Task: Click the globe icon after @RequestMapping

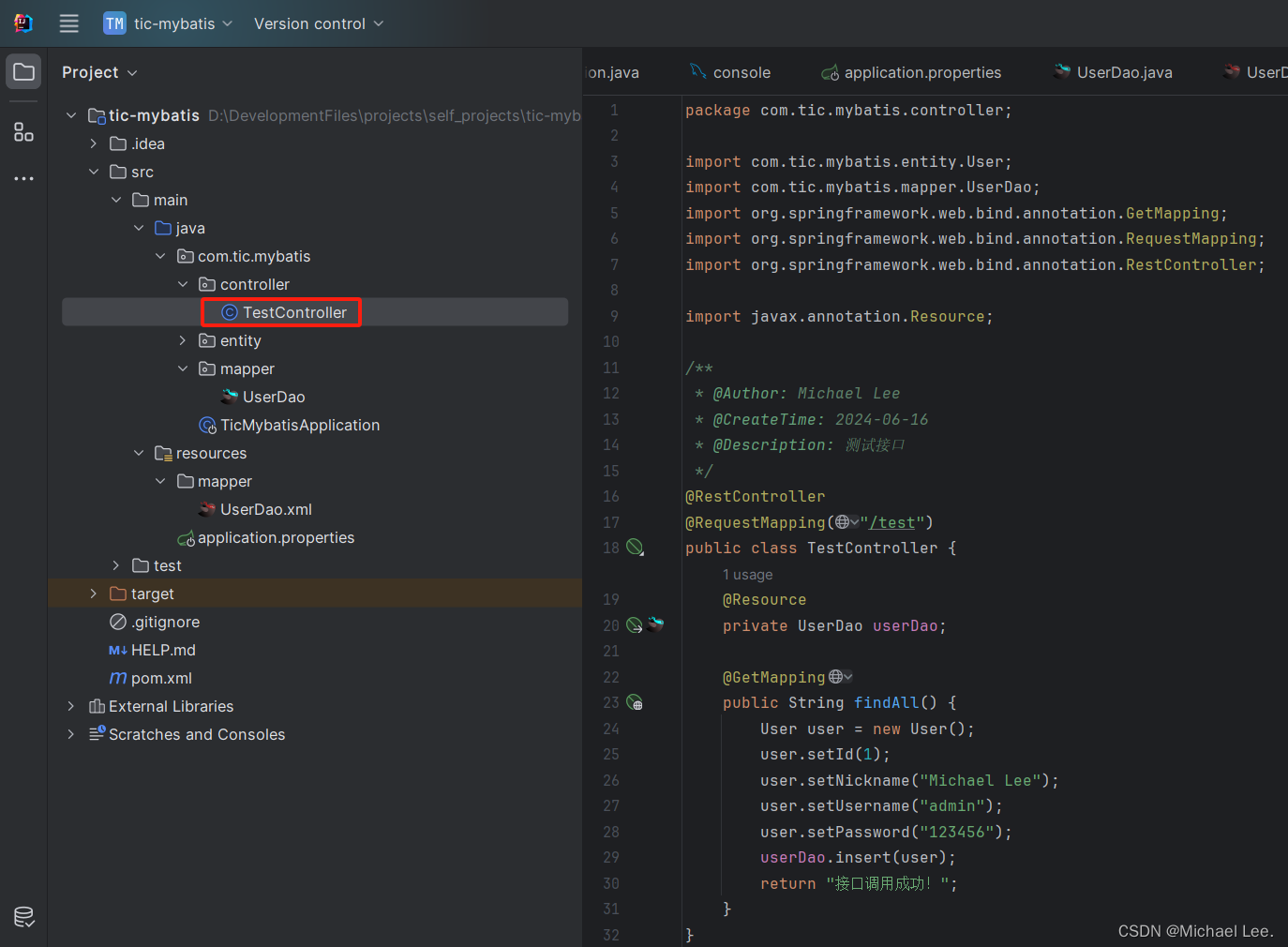Action: [x=842, y=522]
